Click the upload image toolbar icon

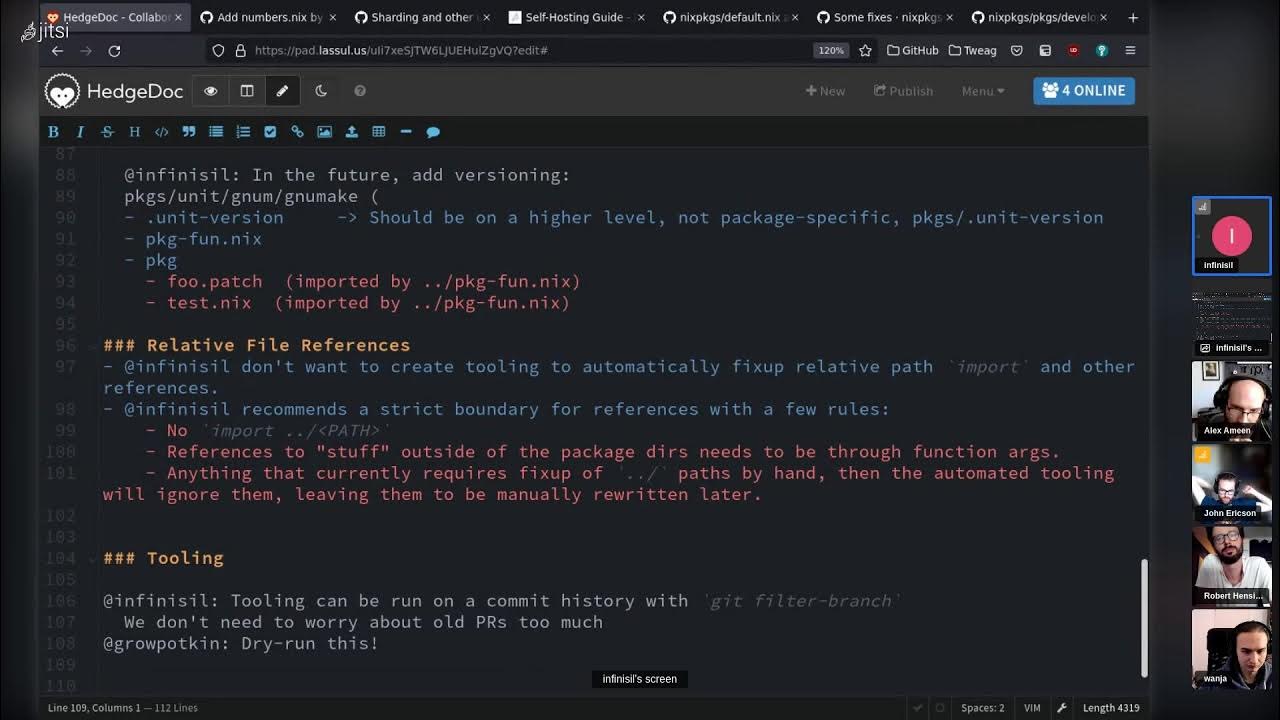(351, 132)
